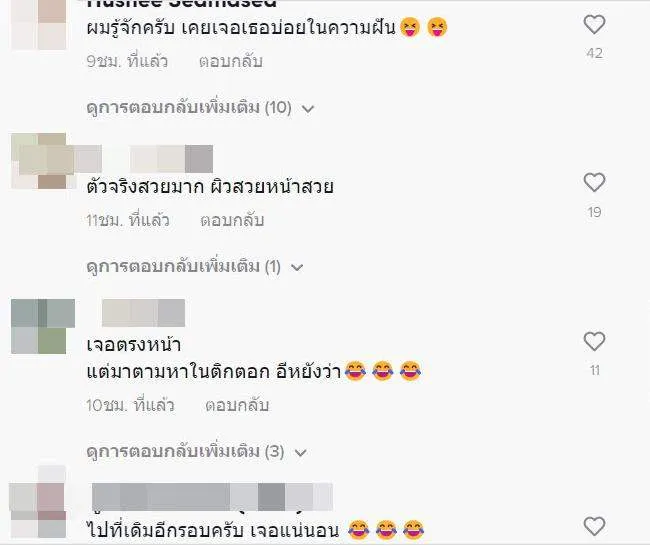Click ตอบกลับ on the 11ชม. comment

coord(232,220)
